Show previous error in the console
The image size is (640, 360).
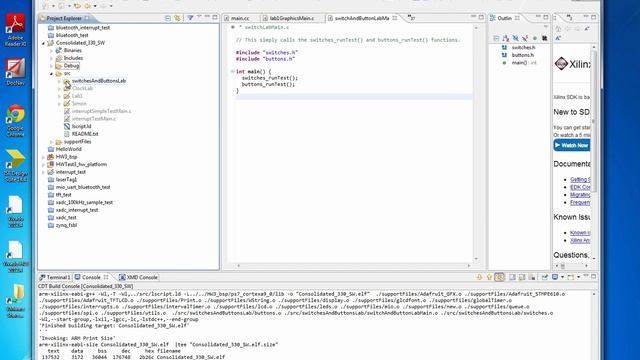point(489,277)
